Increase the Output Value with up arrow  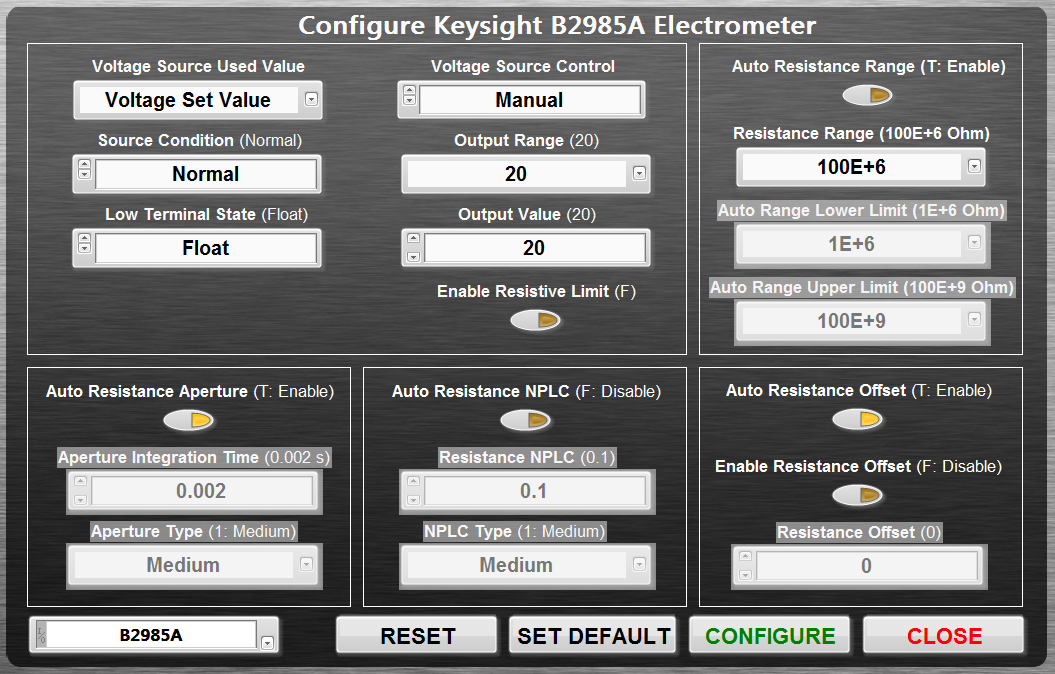click(413, 239)
